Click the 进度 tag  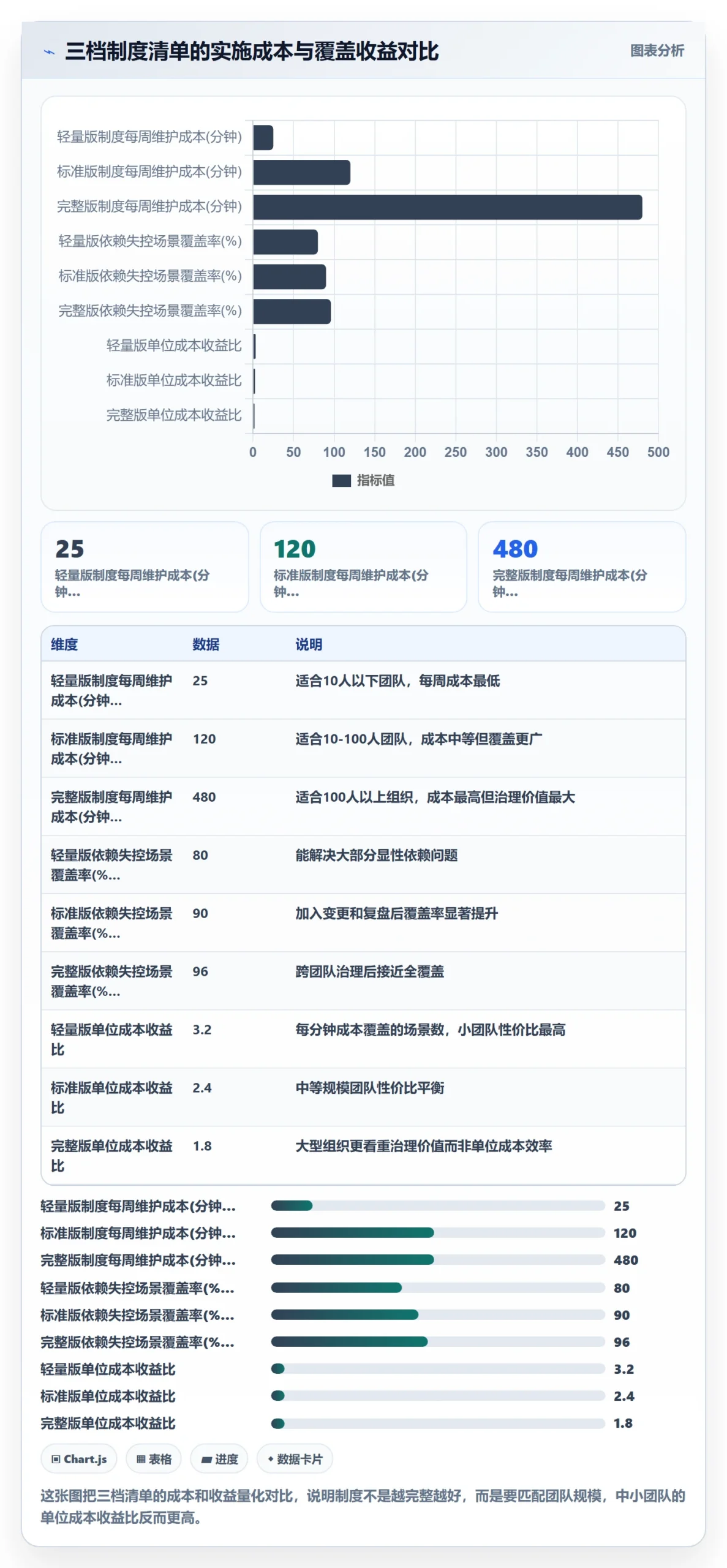point(219,1459)
